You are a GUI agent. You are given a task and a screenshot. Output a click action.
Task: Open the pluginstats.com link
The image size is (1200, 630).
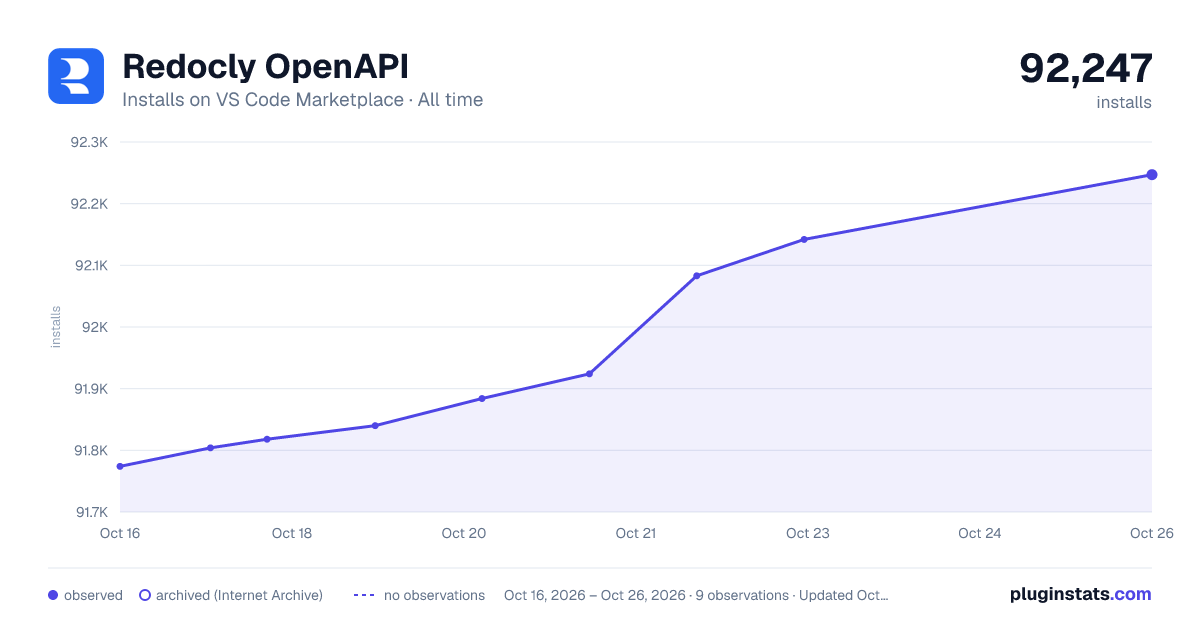click(x=1081, y=594)
